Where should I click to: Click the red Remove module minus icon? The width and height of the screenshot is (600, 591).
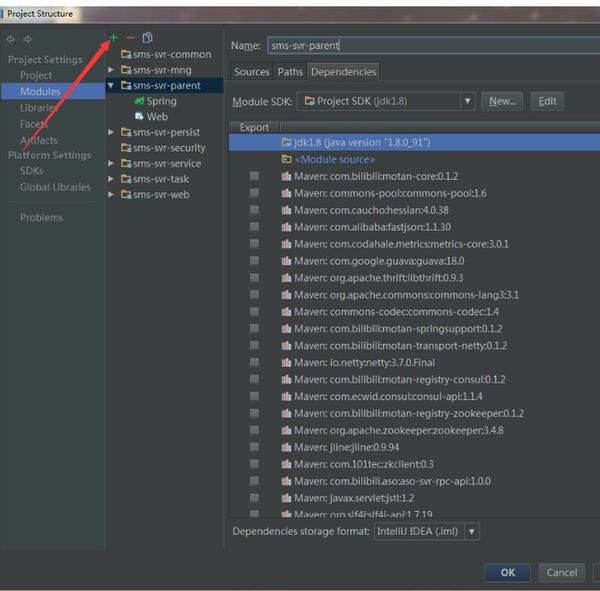click(x=130, y=38)
